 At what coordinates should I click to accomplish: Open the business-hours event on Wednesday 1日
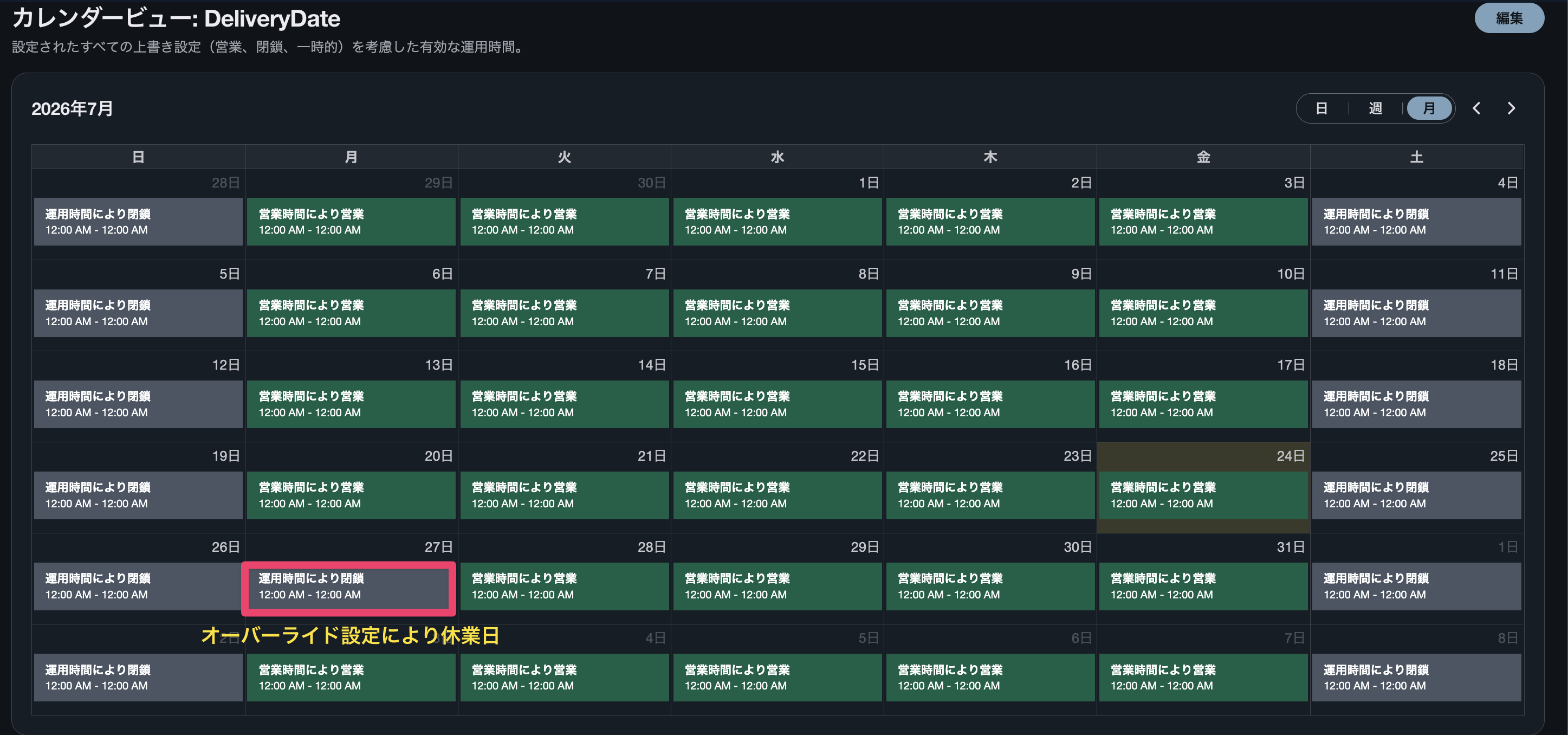point(777,222)
